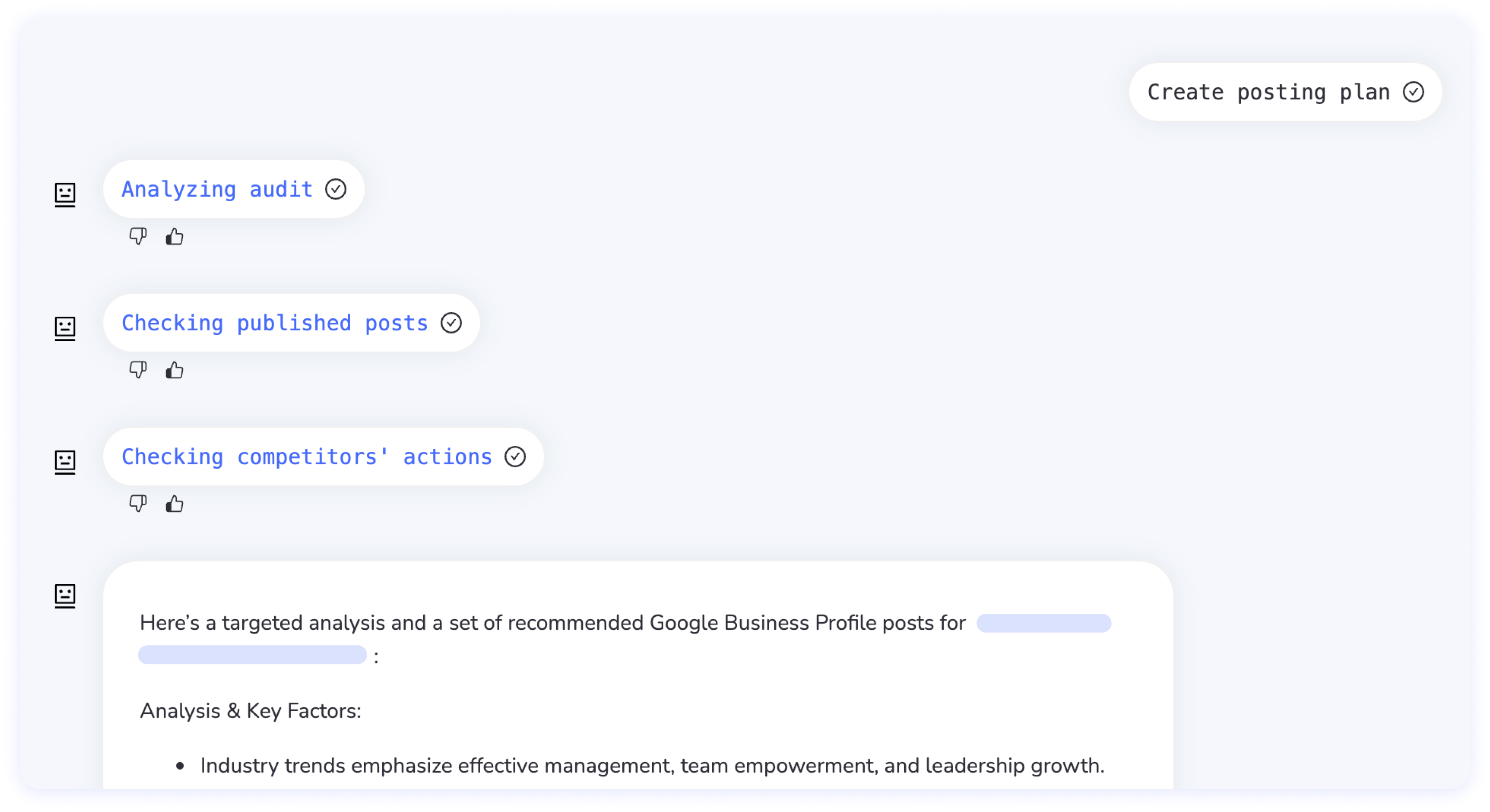Click bot avatar beside competitors' actions

click(x=65, y=461)
